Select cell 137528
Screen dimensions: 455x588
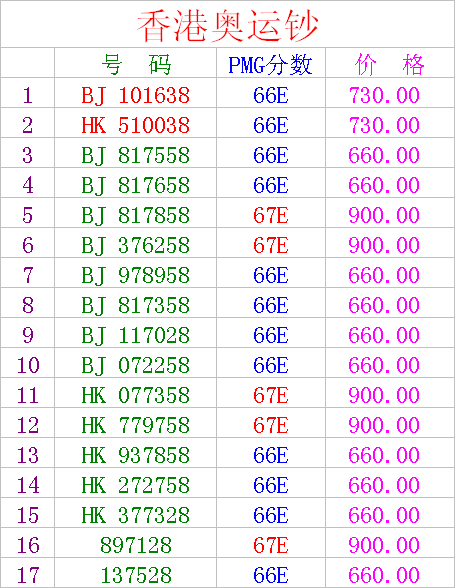[x=135, y=574]
